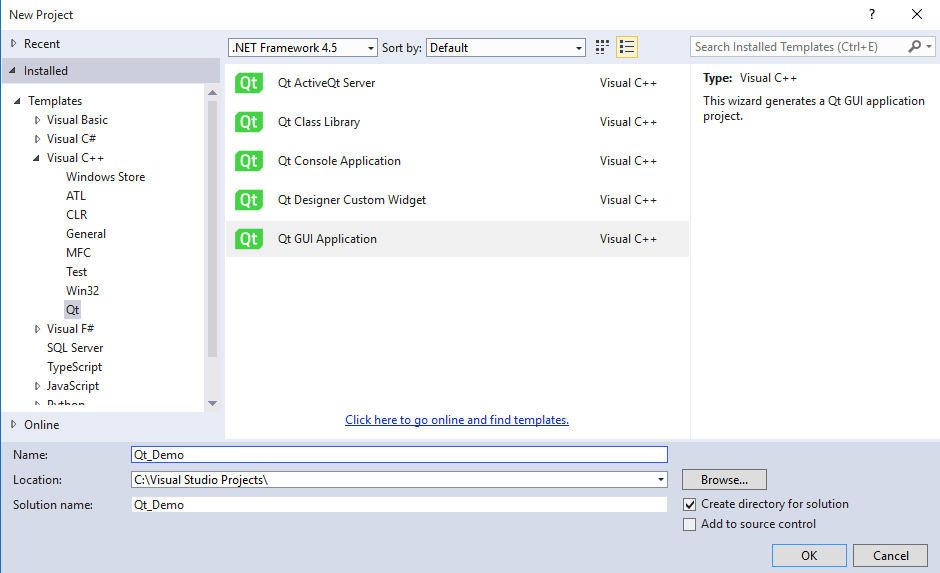Switch to small icons view
Viewport: 940px width, 573px height.
[602, 47]
